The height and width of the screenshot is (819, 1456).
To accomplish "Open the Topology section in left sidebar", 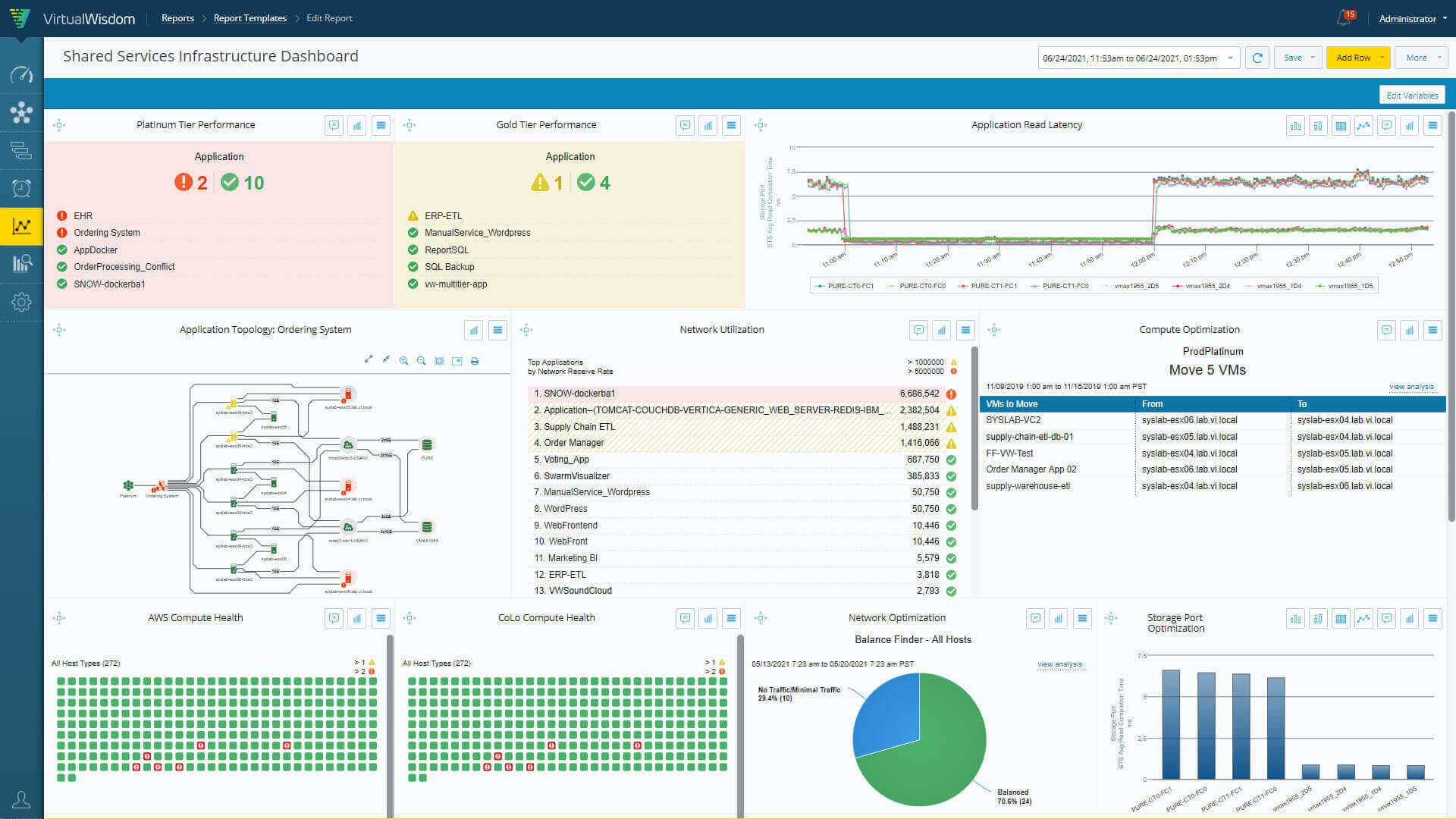I will [x=21, y=112].
